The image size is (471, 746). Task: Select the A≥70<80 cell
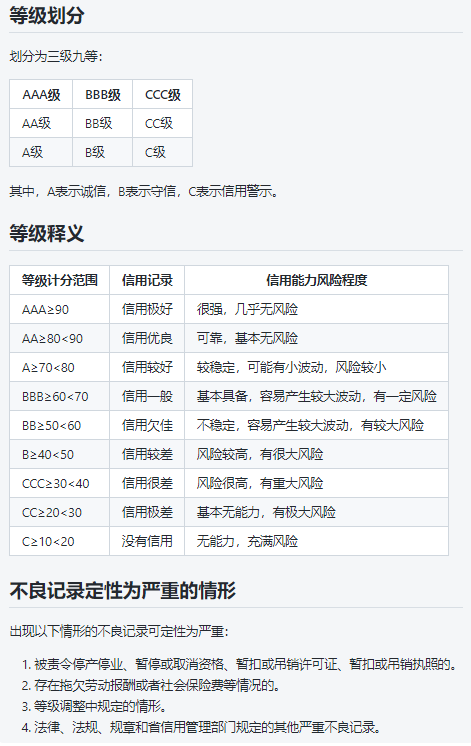coord(59,367)
